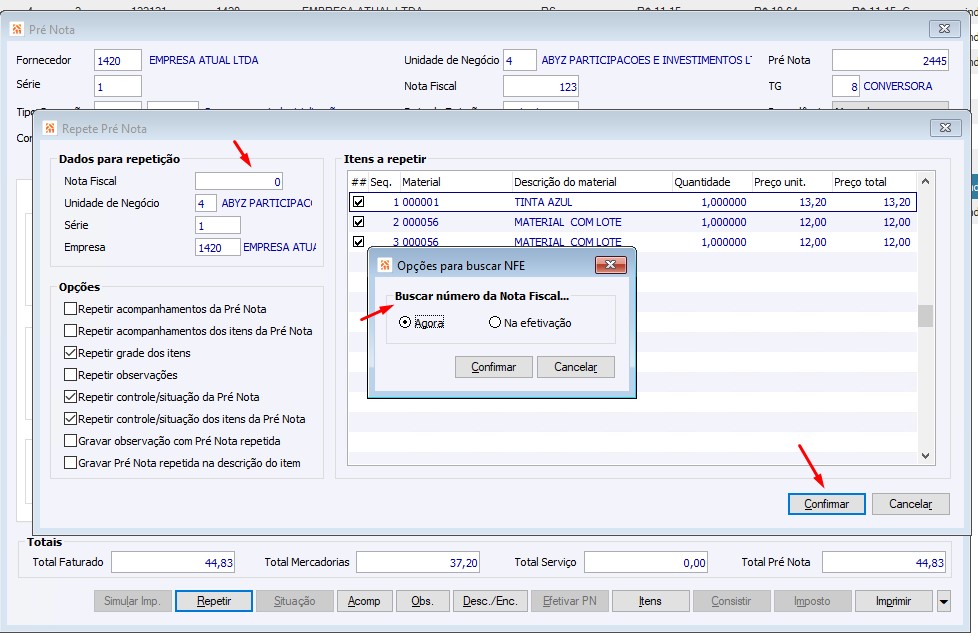The width and height of the screenshot is (978, 636).
Task: Click the Repetir button in Pré Nota
Action: [214, 601]
